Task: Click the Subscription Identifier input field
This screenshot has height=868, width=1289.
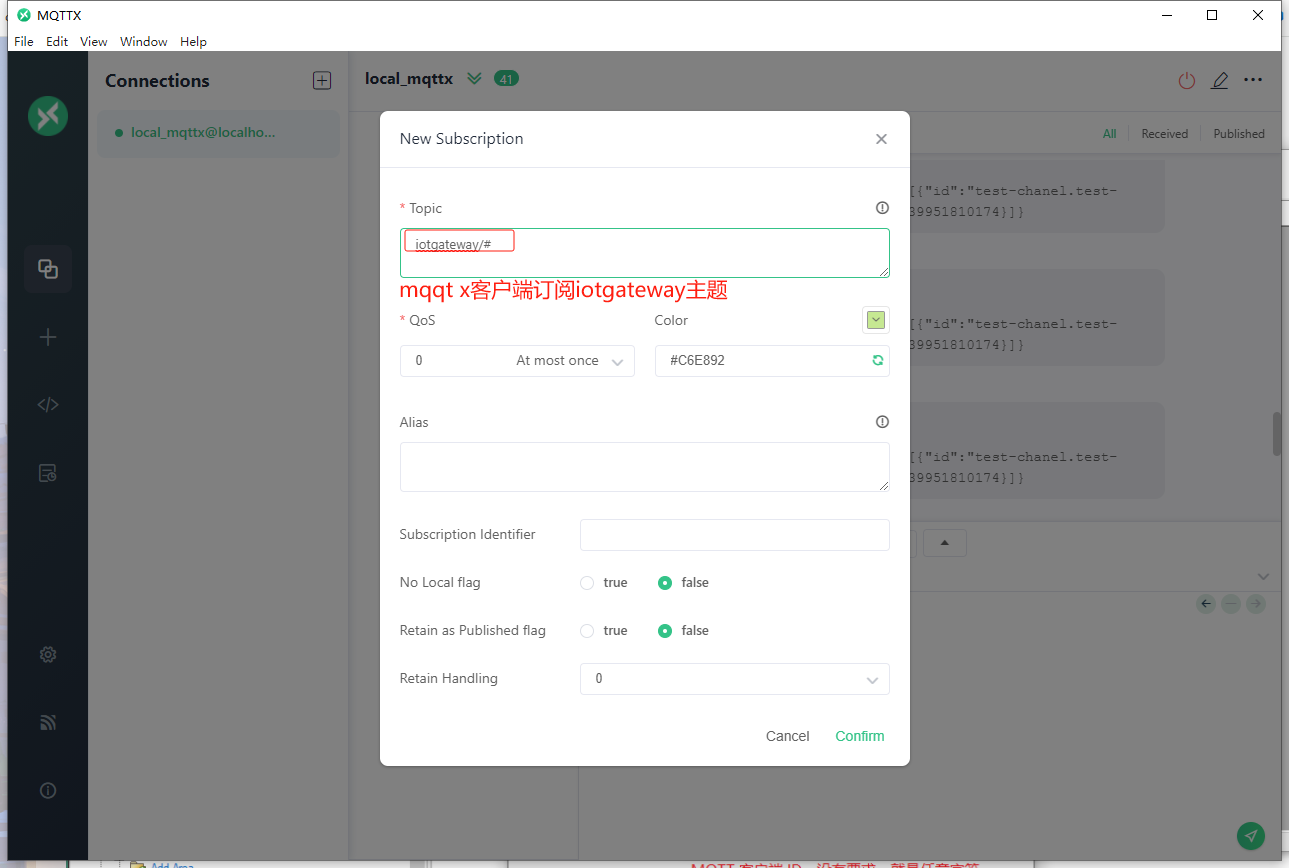Action: coord(735,535)
